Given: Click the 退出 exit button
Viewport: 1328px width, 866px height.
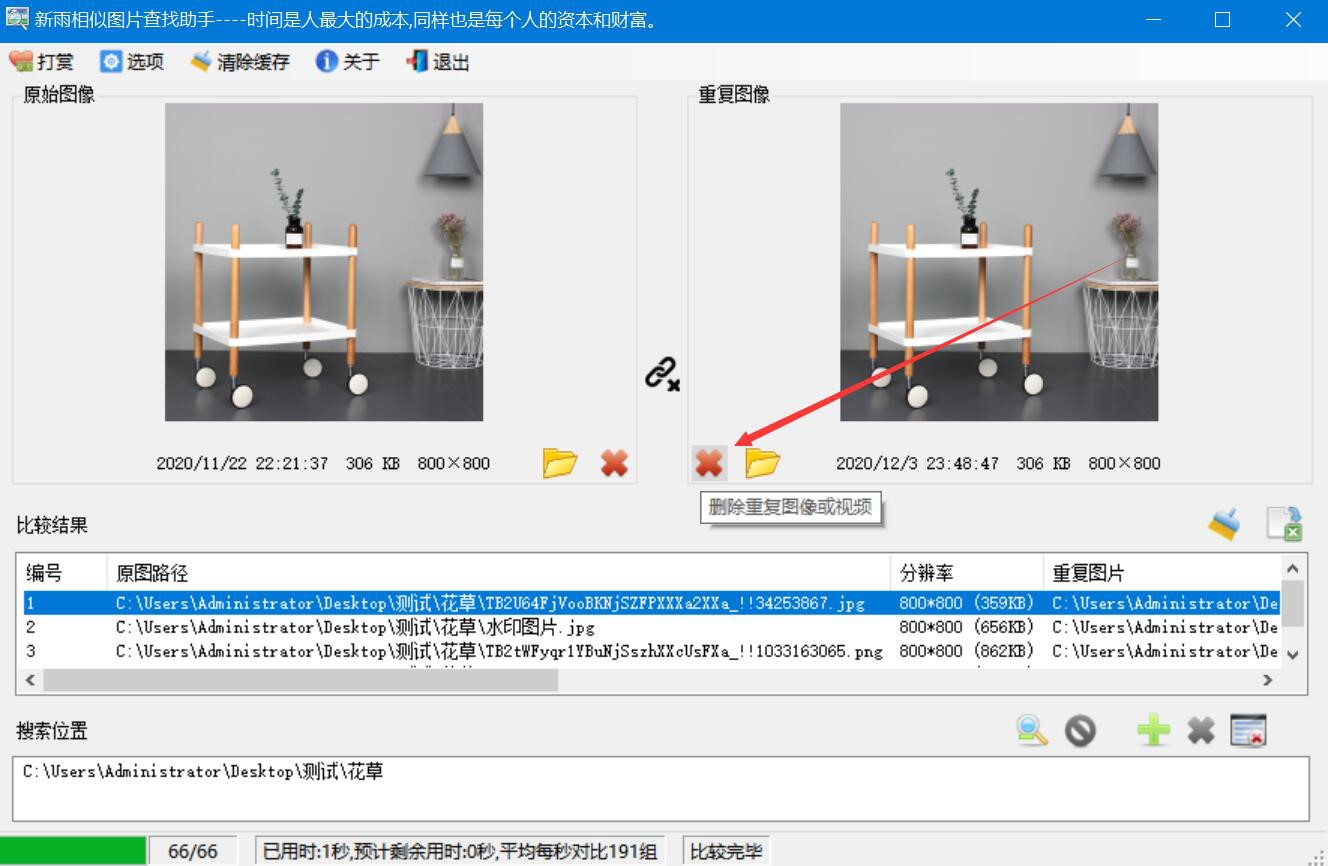Looking at the screenshot, I should tap(437, 61).
